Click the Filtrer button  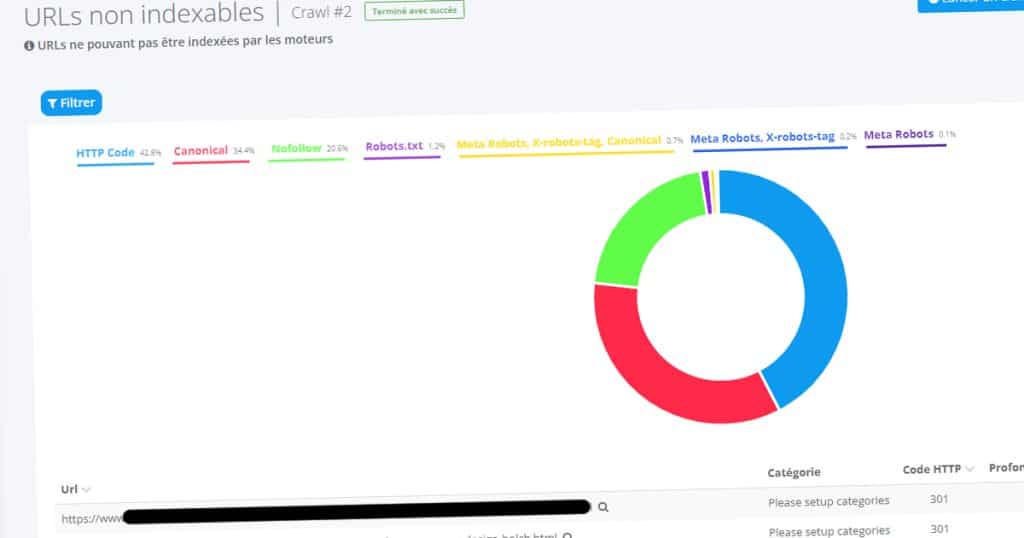tap(71, 103)
